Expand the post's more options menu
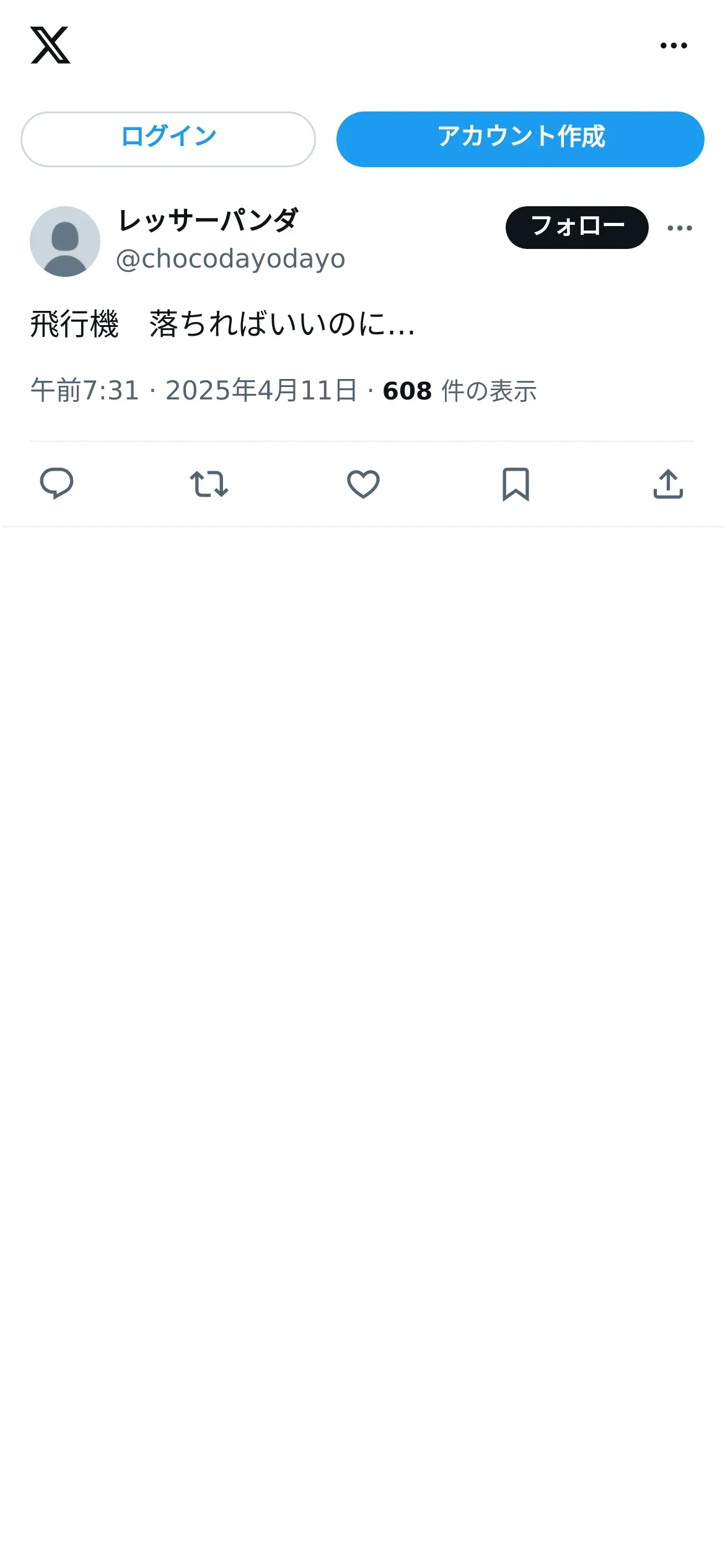 click(680, 228)
